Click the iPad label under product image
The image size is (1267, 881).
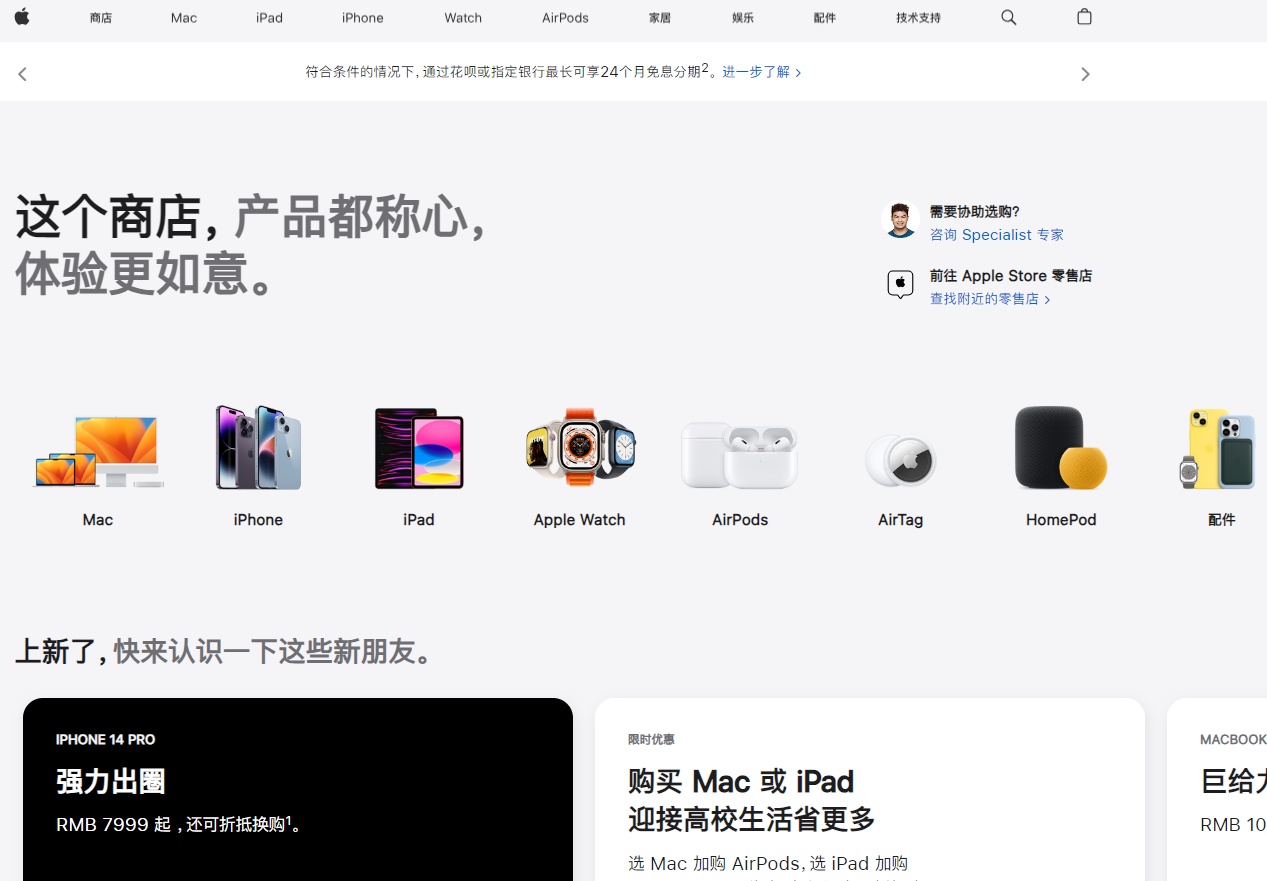[419, 520]
